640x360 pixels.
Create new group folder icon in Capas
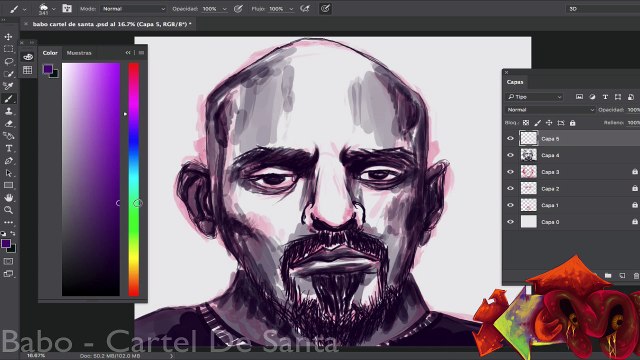tap(608, 276)
